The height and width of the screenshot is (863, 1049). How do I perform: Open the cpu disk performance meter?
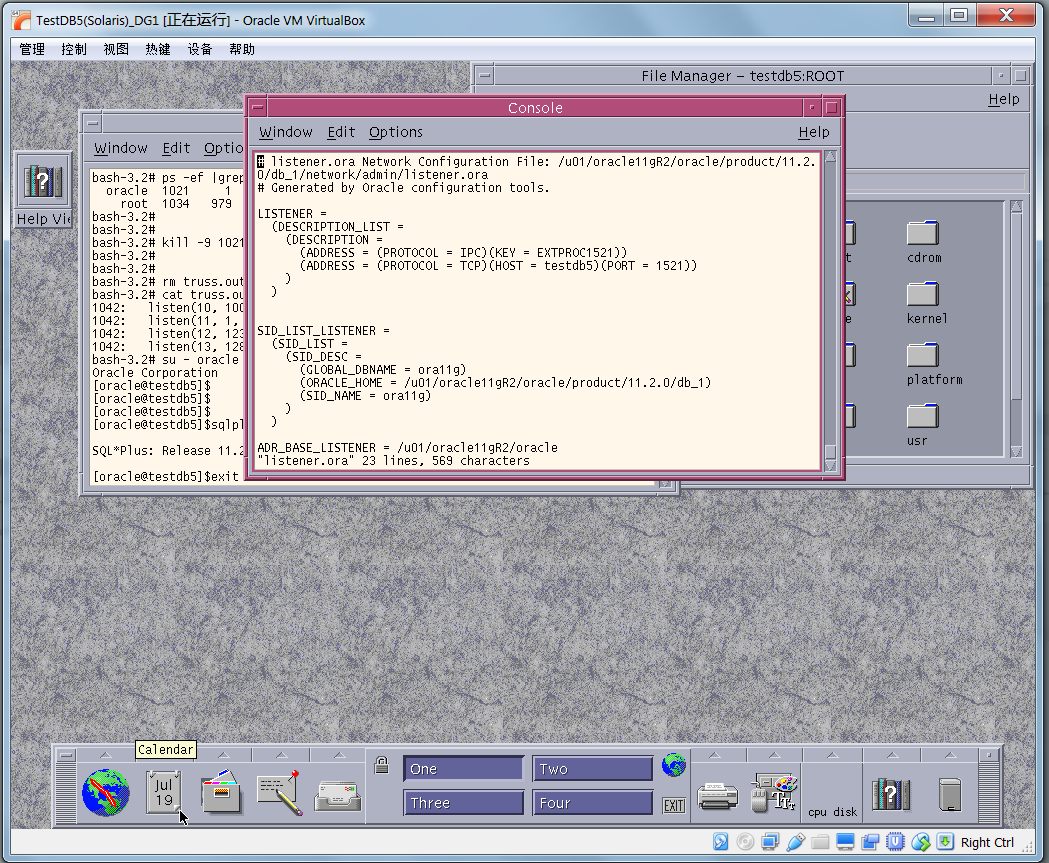[x=832, y=811]
